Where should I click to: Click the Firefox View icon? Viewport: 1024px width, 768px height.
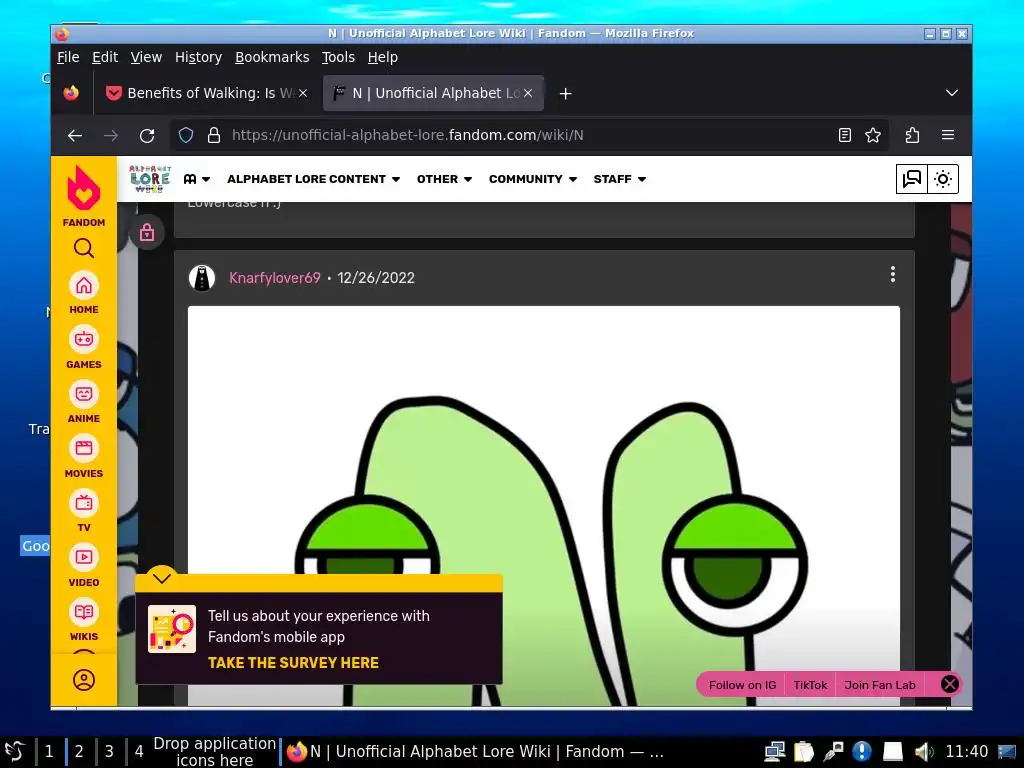click(71, 93)
